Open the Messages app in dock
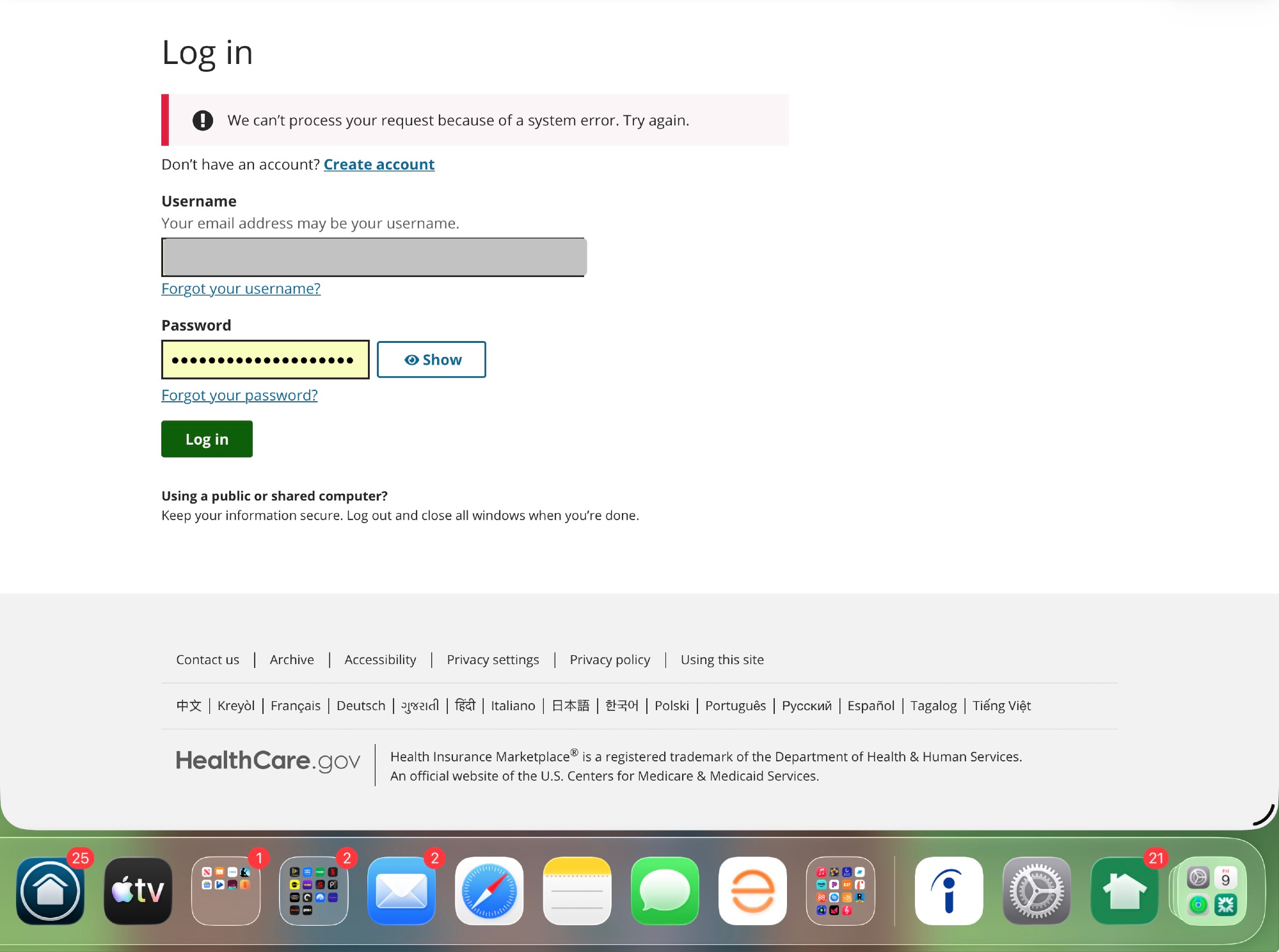 tap(664, 891)
